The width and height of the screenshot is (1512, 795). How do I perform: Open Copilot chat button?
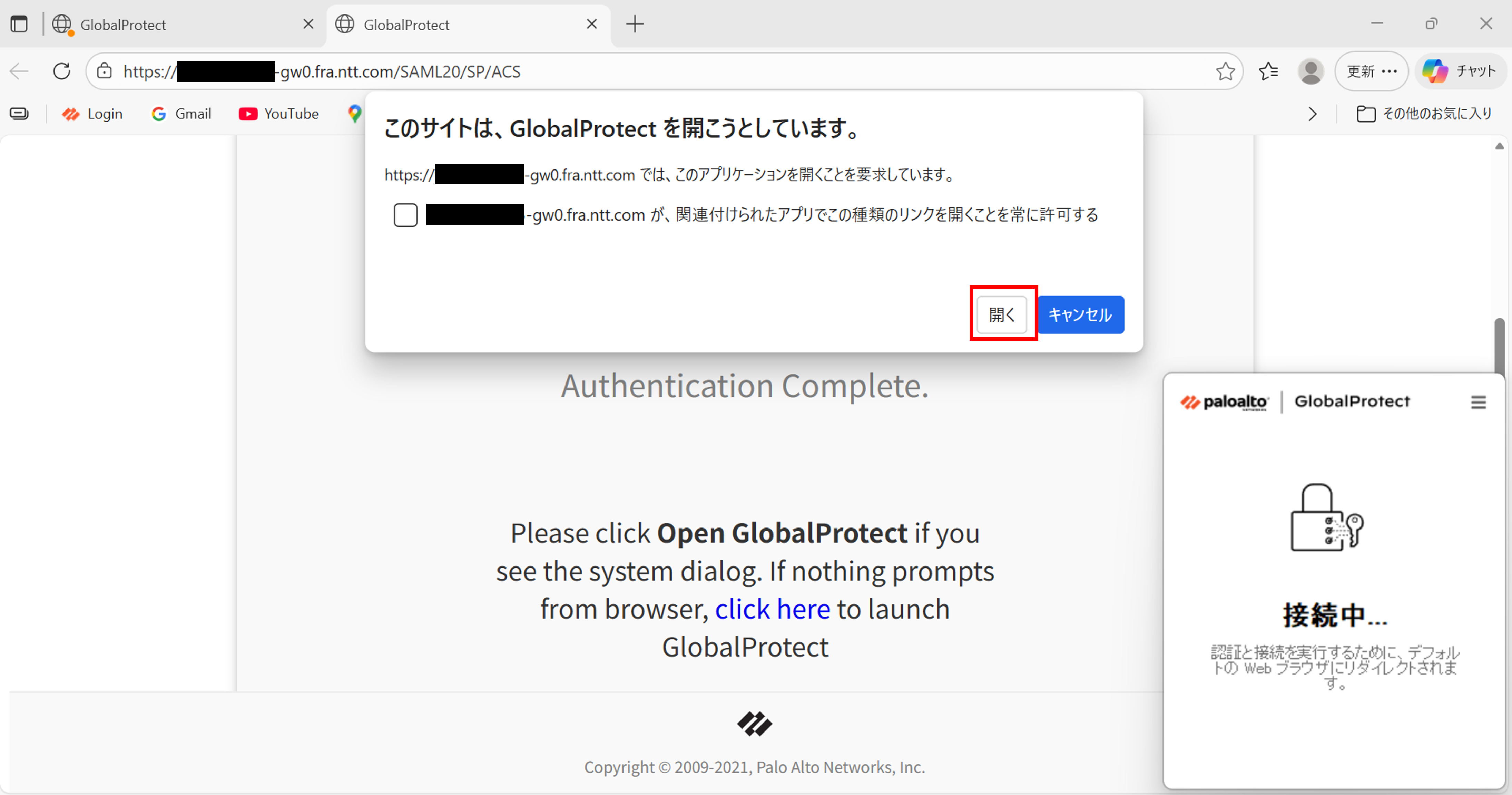(x=1460, y=71)
